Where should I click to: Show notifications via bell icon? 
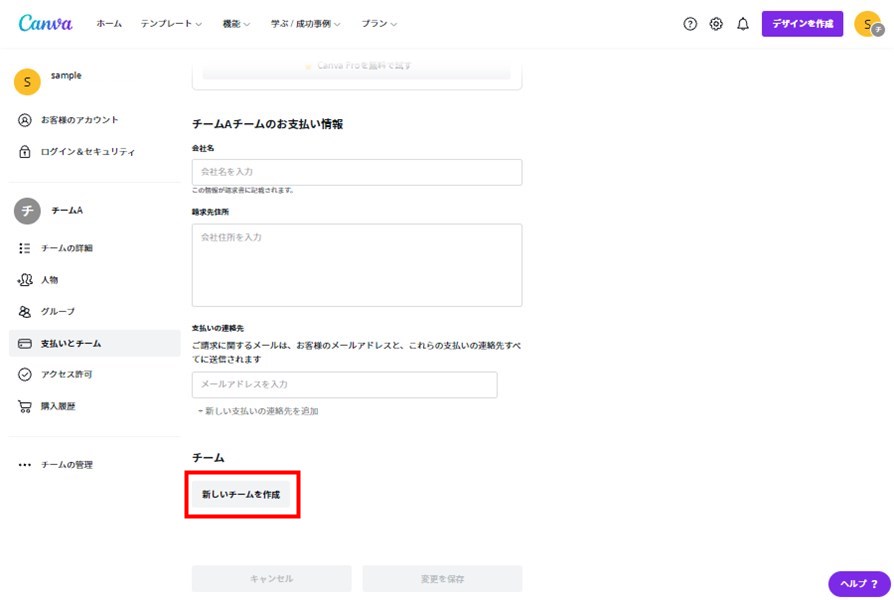coord(743,24)
